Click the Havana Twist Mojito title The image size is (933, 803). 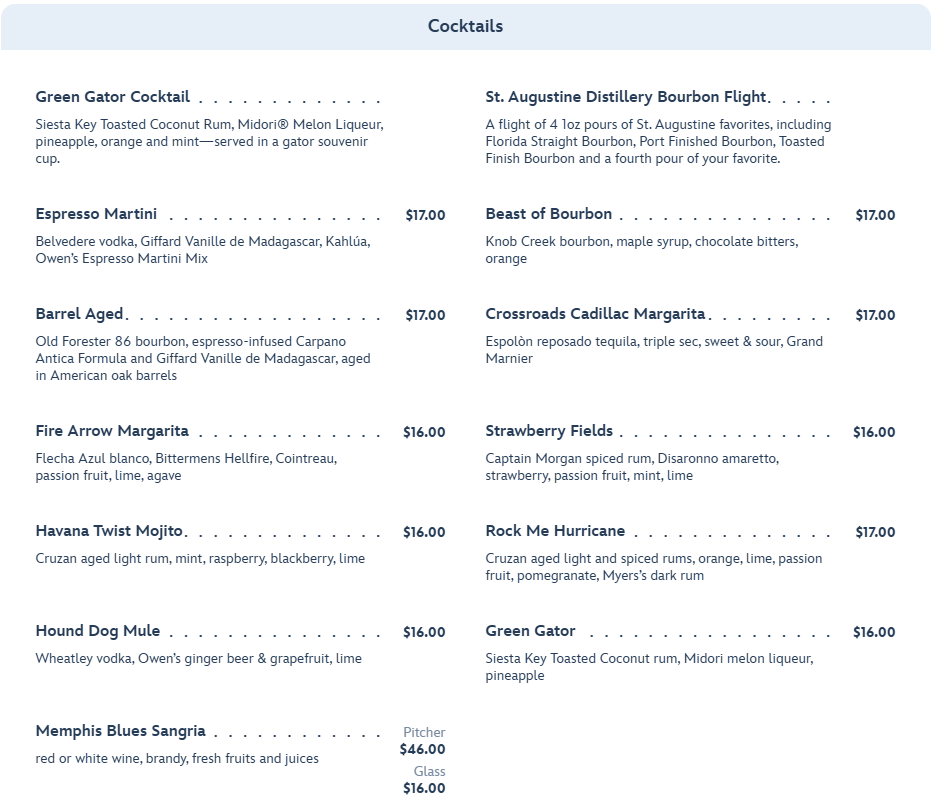tap(109, 531)
